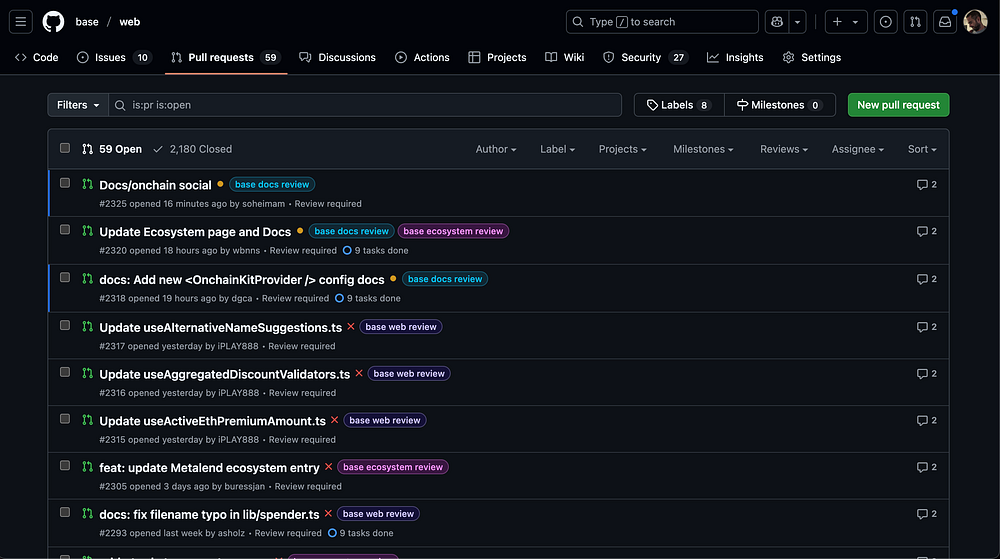Click failed status X on Metalend PR
Viewport: 1000px width, 559px height.
point(328,467)
